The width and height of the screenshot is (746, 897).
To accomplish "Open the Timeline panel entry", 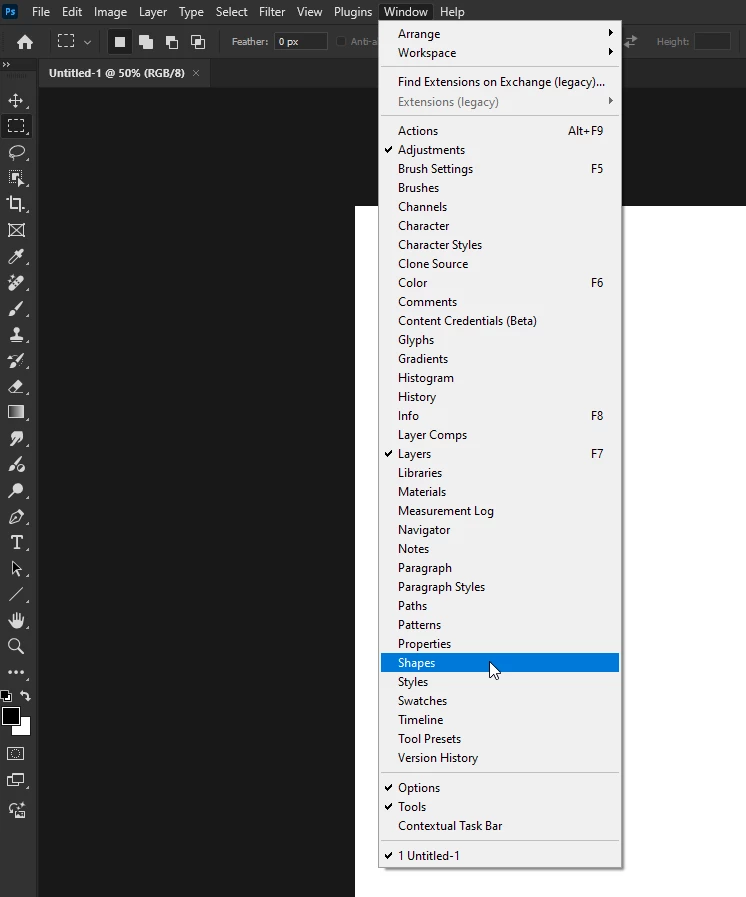I will coord(500,720).
